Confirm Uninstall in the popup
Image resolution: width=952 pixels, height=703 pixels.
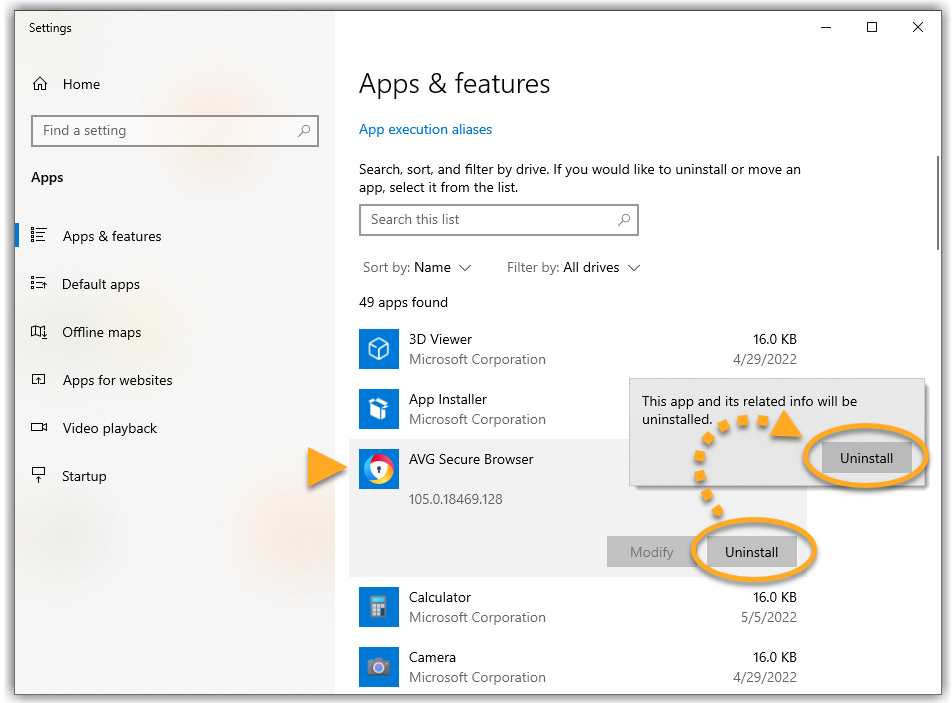tap(866, 458)
